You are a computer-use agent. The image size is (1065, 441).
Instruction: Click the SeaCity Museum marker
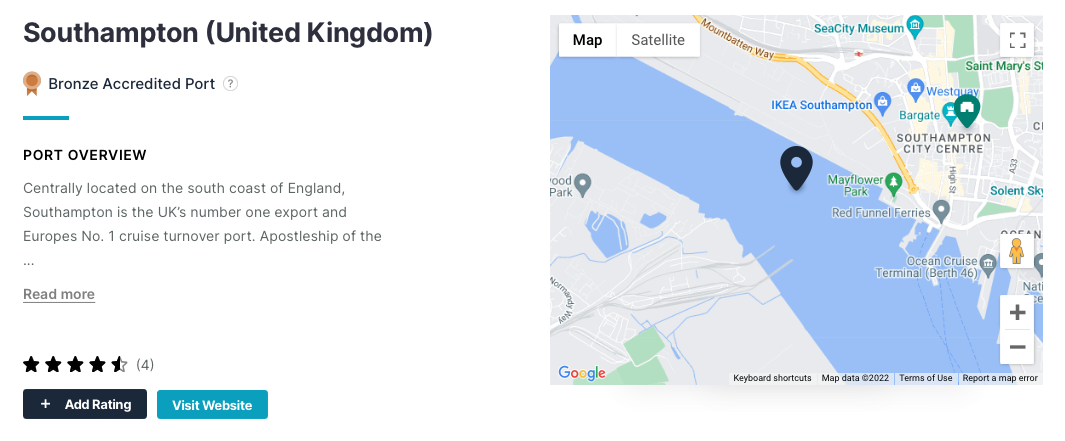(x=916, y=28)
